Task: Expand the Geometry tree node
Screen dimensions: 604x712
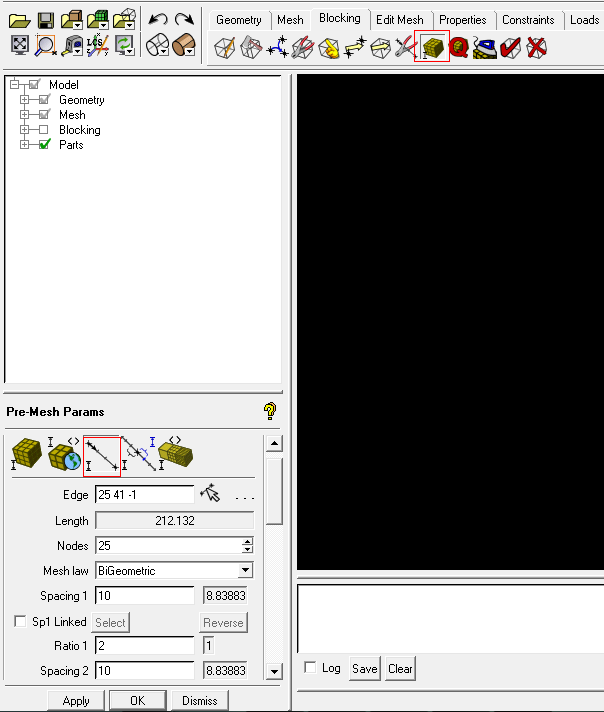Action: [25, 99]
